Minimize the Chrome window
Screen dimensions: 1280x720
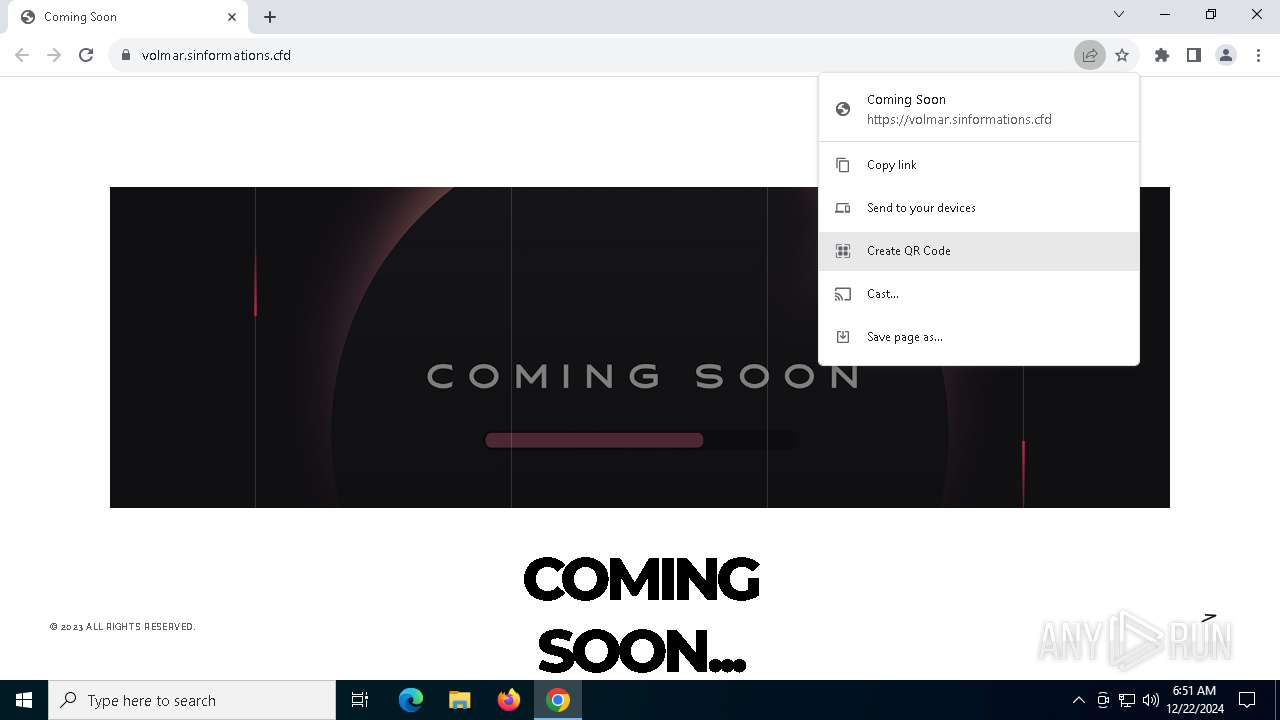[x=1165, y=14]
